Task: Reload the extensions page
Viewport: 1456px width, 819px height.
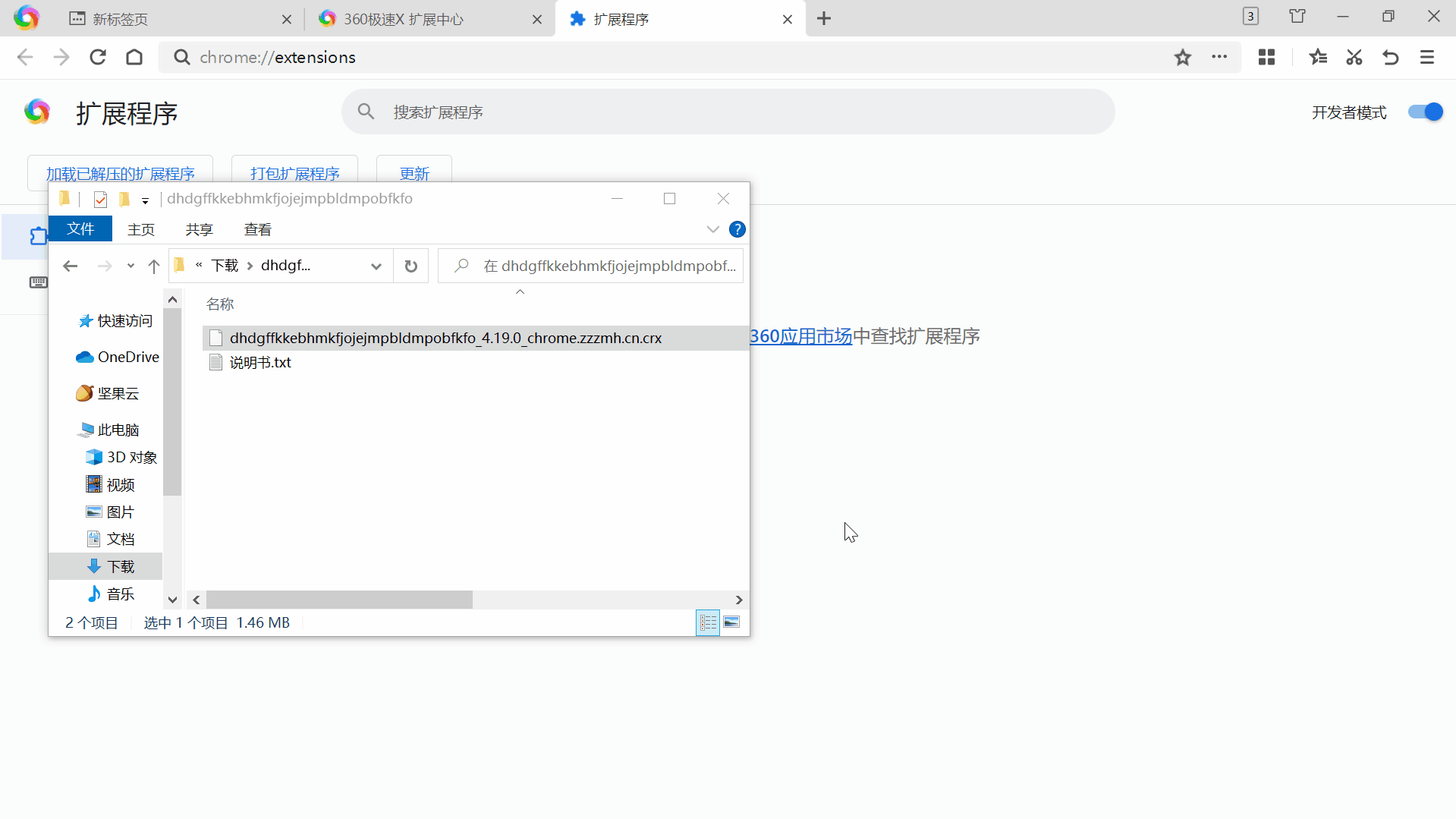Action: coord(98,57)
